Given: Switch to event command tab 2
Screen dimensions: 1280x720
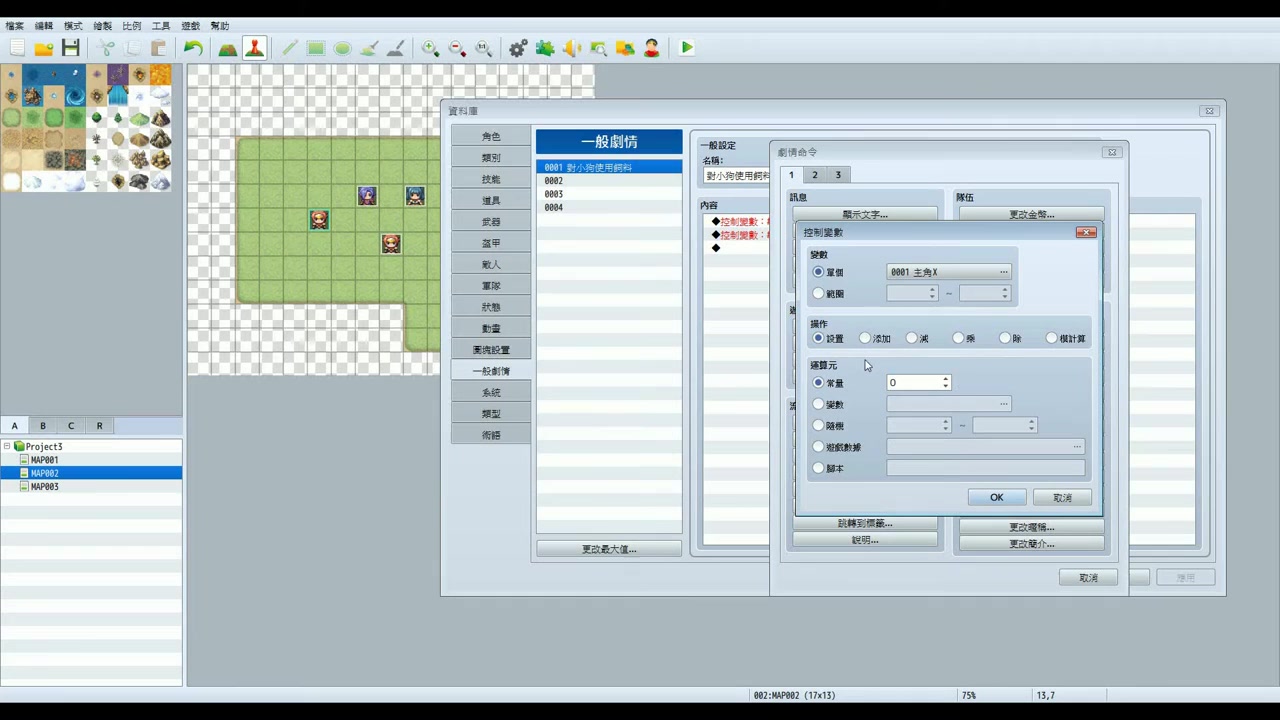Looking at the screenshot, I should coord(814,175).
